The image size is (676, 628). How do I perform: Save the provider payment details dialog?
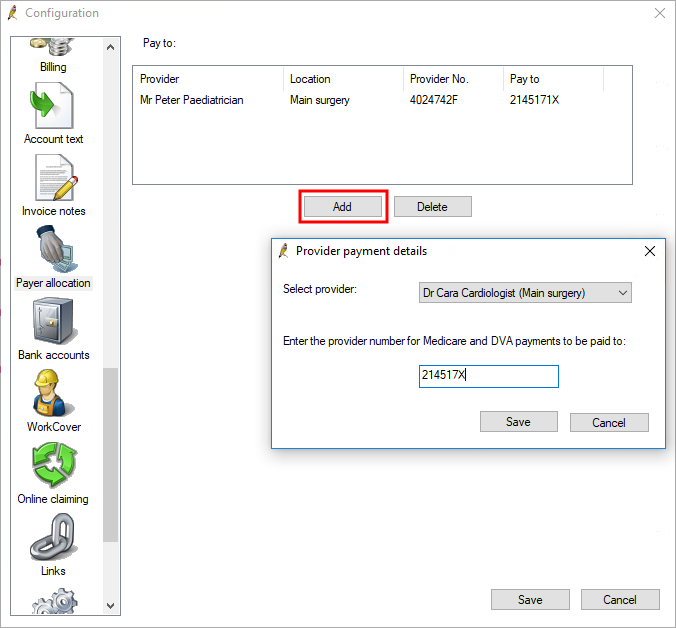tap(519, 422)
